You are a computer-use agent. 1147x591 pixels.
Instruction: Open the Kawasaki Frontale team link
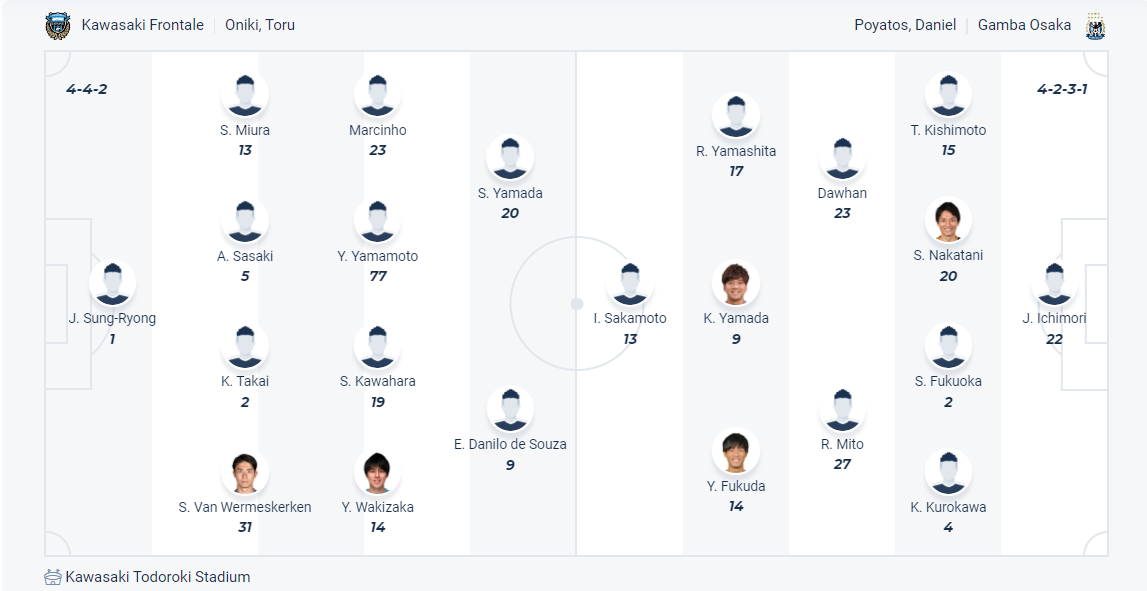143,25
